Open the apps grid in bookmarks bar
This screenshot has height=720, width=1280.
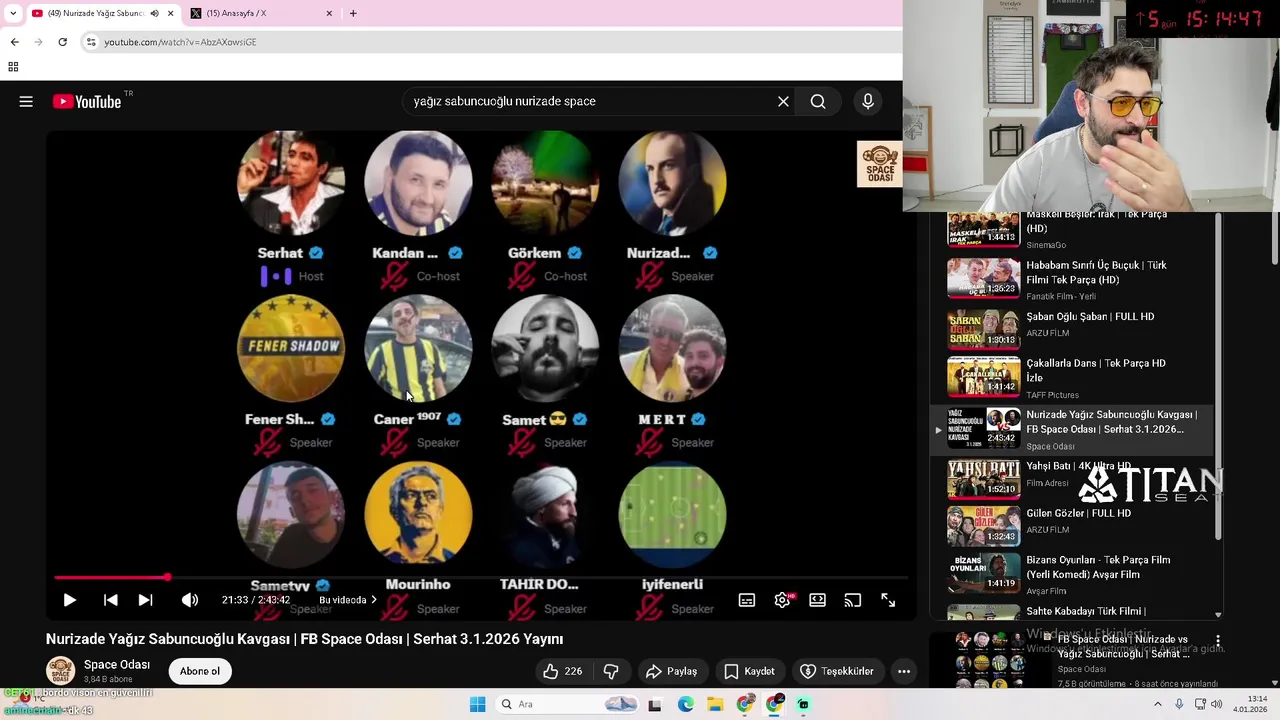13,67
